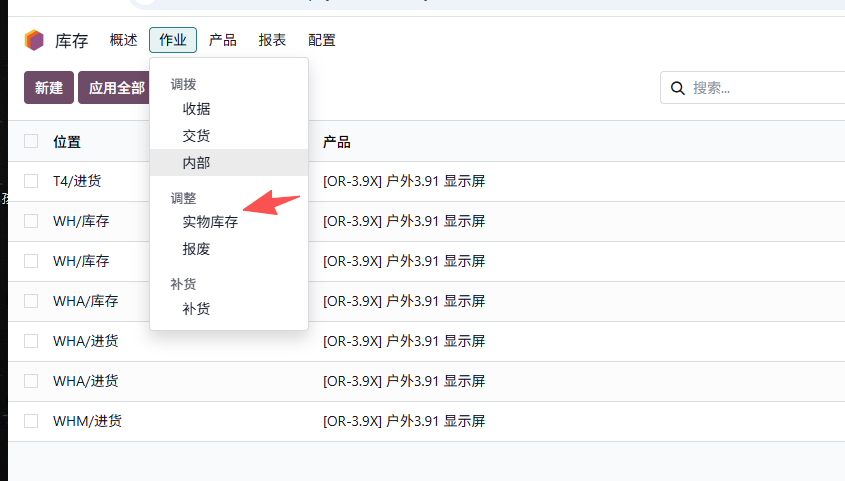Select the WHM/进货 row checkbox
Viewport: 845px width, 481px height.
(x=31, y=421)
